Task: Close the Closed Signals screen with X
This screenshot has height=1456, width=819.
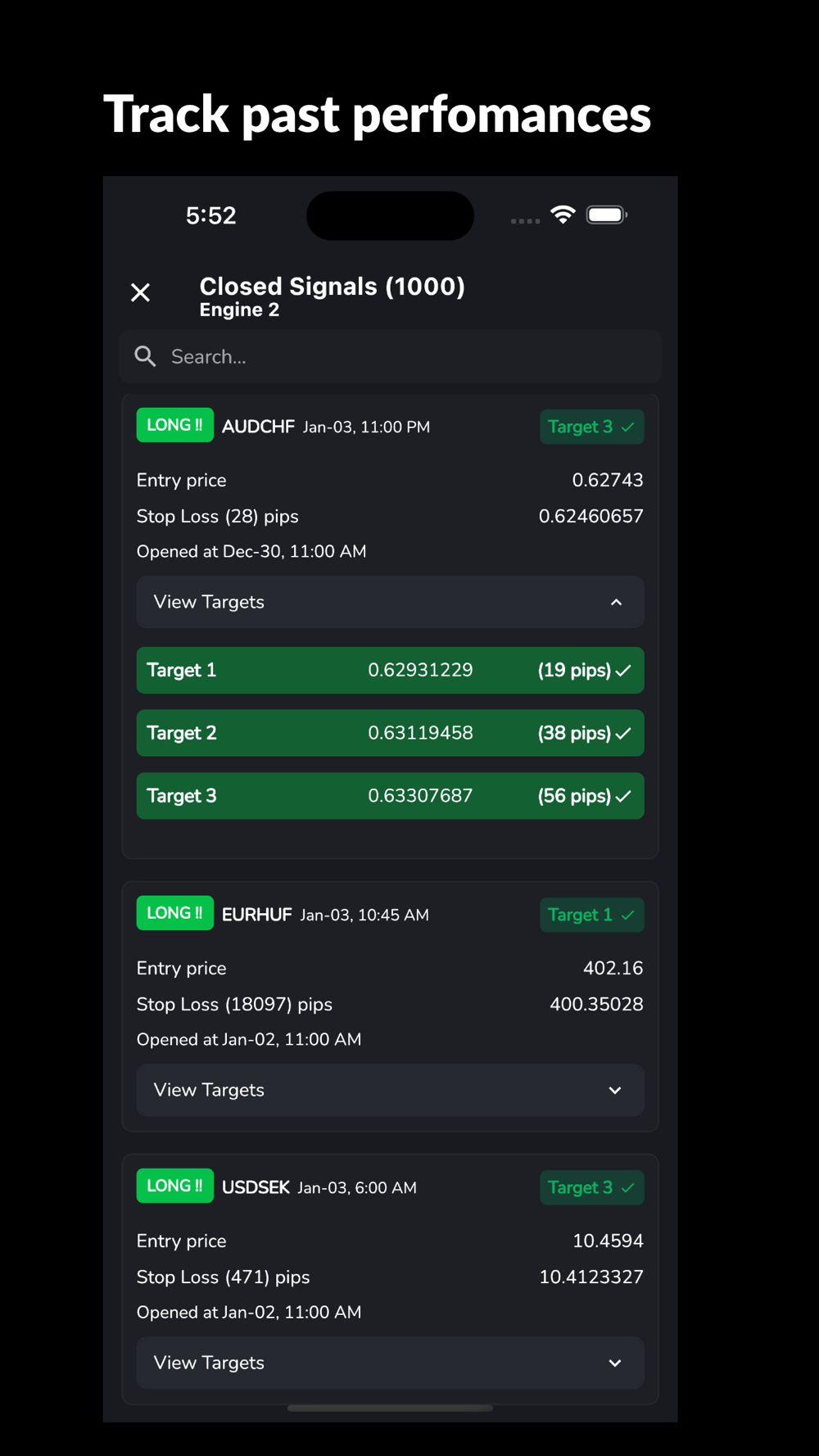Action: [140, 292]
